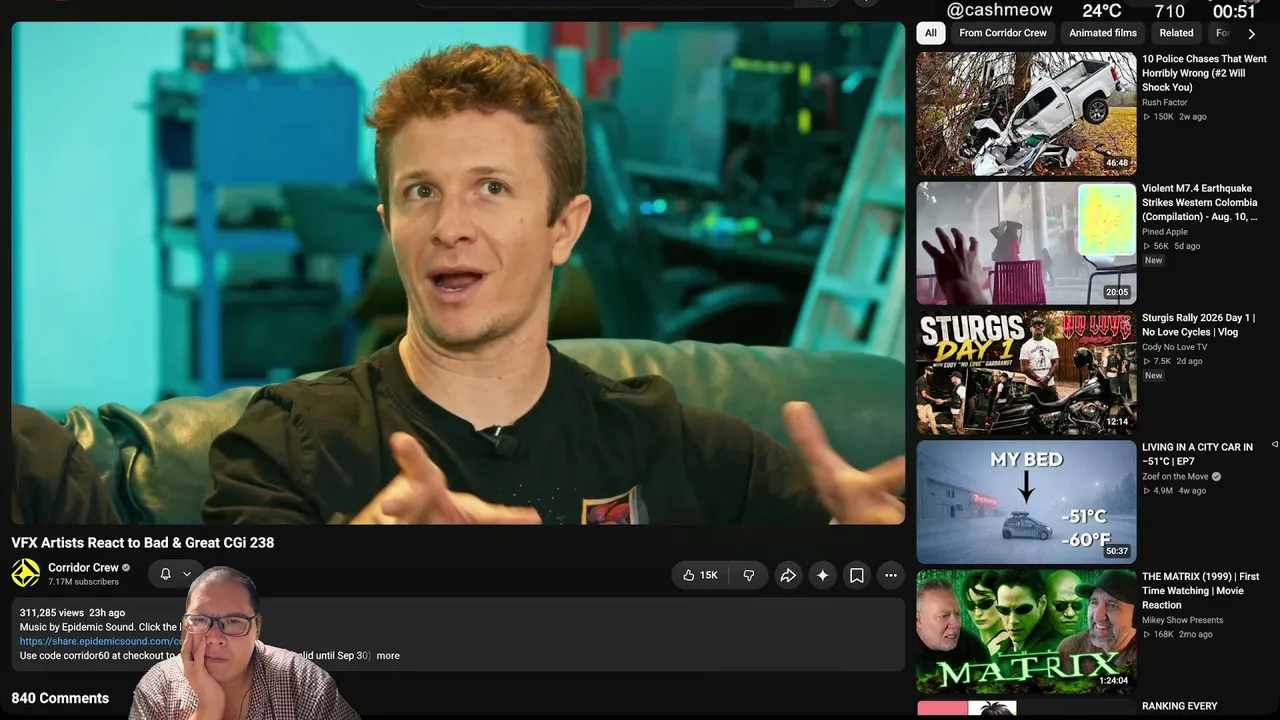Click the "VFX Artists React to Bad & Great CGi 238" title
Image resolution: width=1280 pixels, height=720 pixels.
[143, 543]
